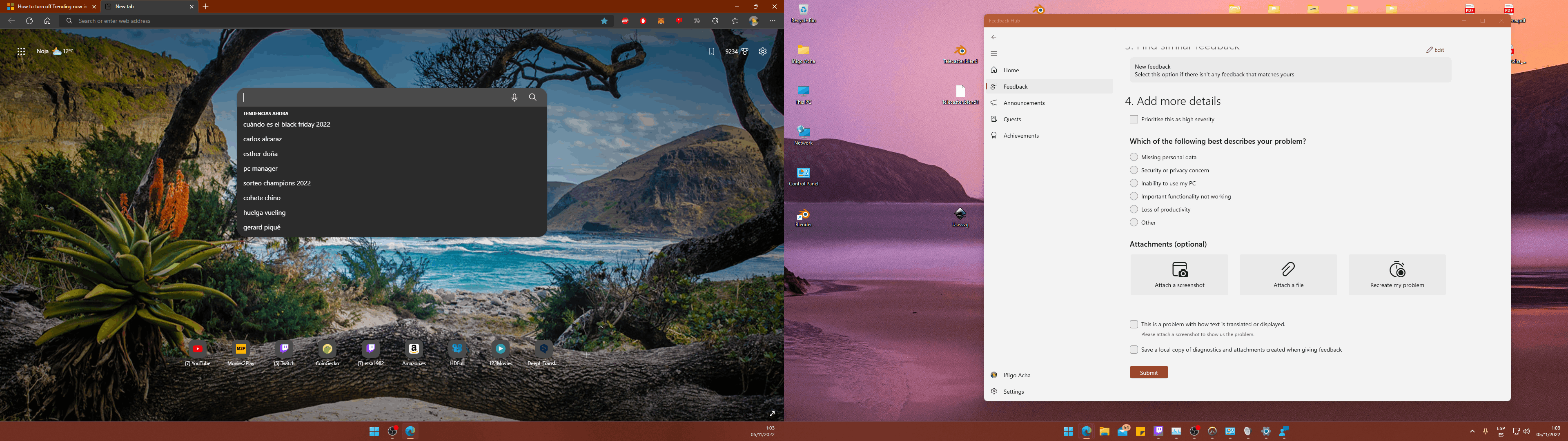1568x441 pixels.
Task: Open Edge Settings and more menu
Action: 773,21
